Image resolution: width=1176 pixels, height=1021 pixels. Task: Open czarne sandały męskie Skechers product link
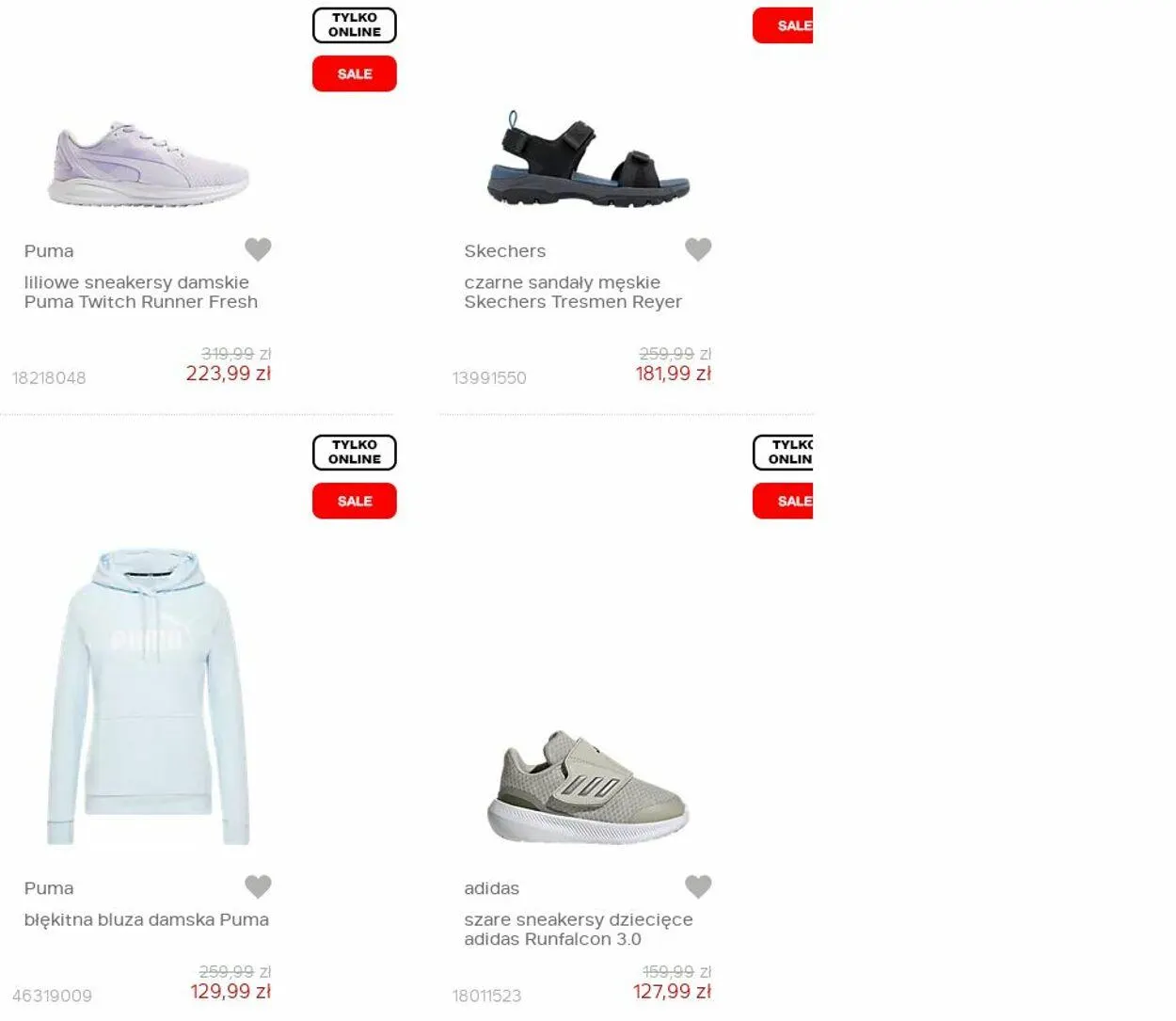573,292
